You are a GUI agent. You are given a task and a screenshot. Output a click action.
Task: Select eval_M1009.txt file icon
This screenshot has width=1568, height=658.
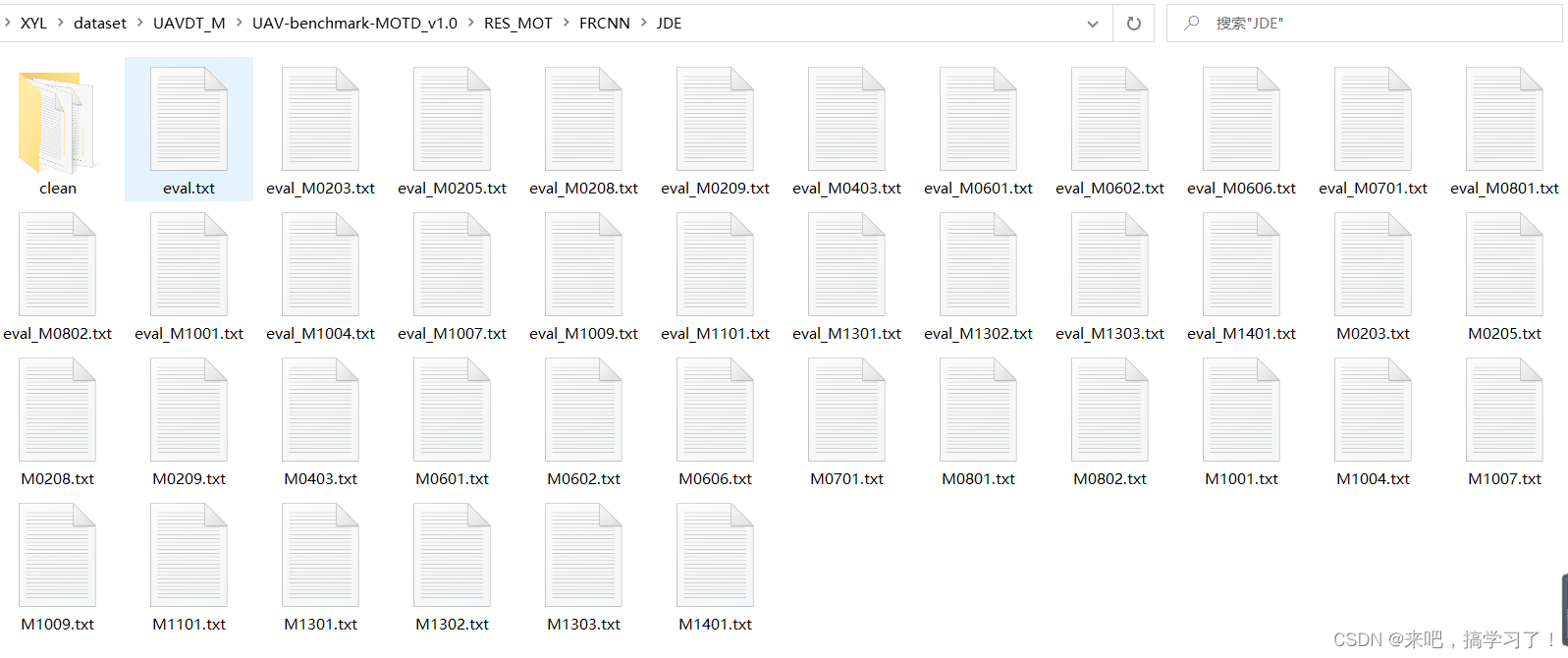tap(583, 264)
